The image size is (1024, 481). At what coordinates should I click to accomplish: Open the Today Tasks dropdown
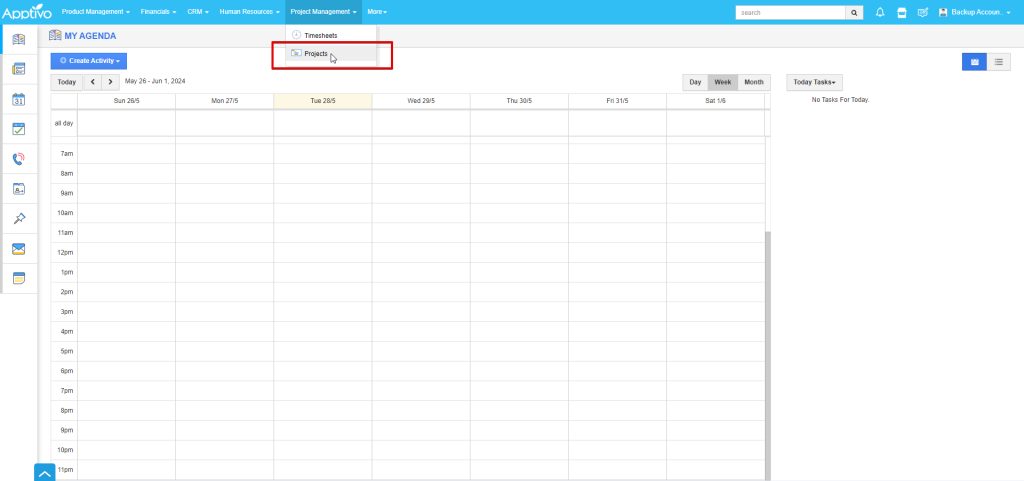pyautogui.click(x=813, y=82)
